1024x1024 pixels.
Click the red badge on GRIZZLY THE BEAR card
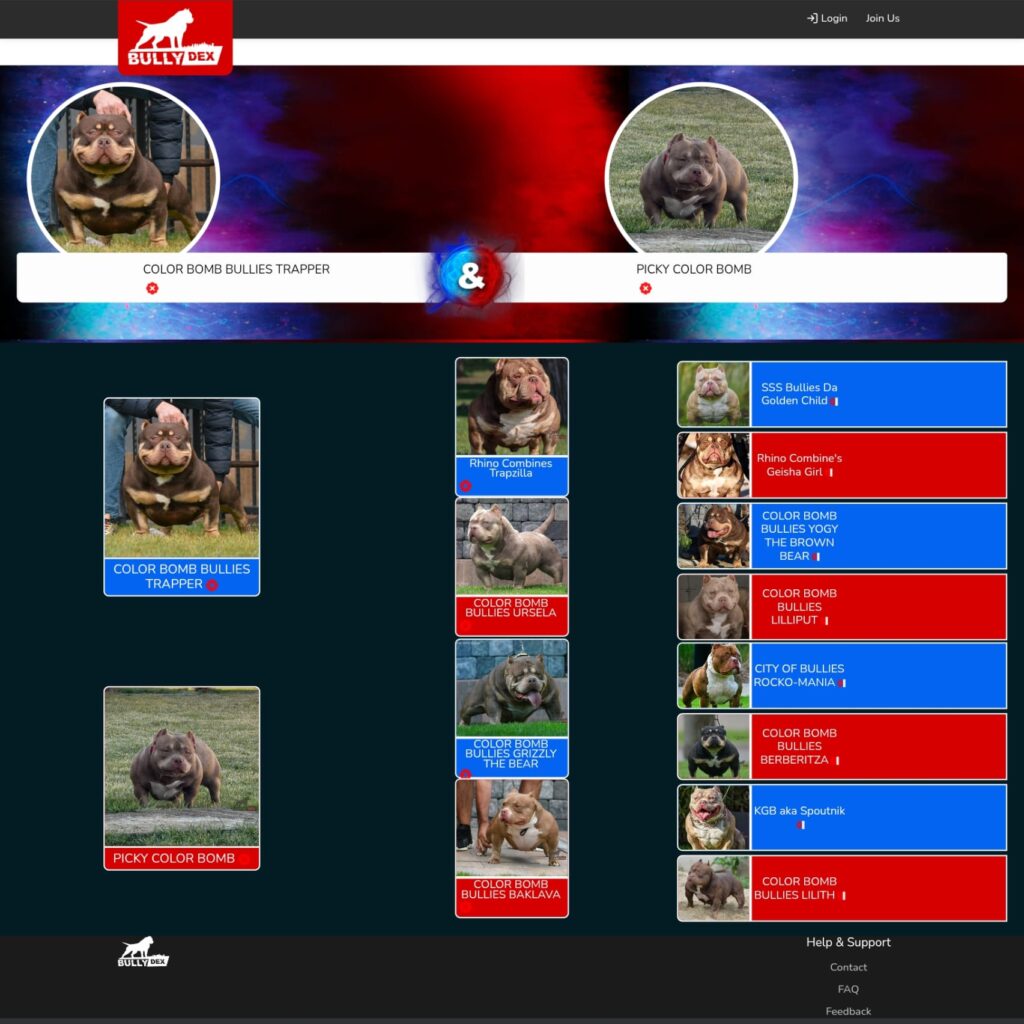465,774
